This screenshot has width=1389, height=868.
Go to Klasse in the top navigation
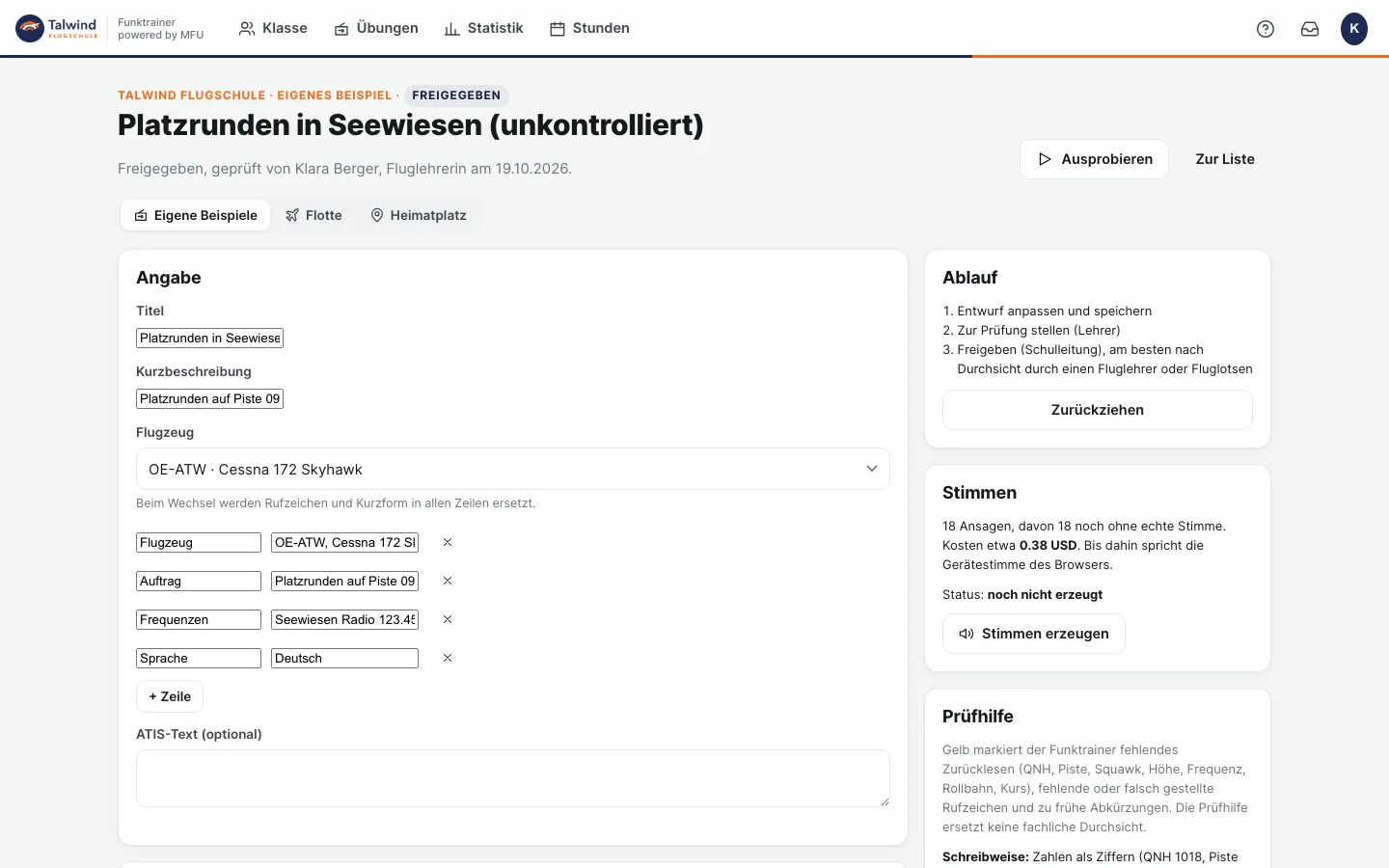coord(273,29)
